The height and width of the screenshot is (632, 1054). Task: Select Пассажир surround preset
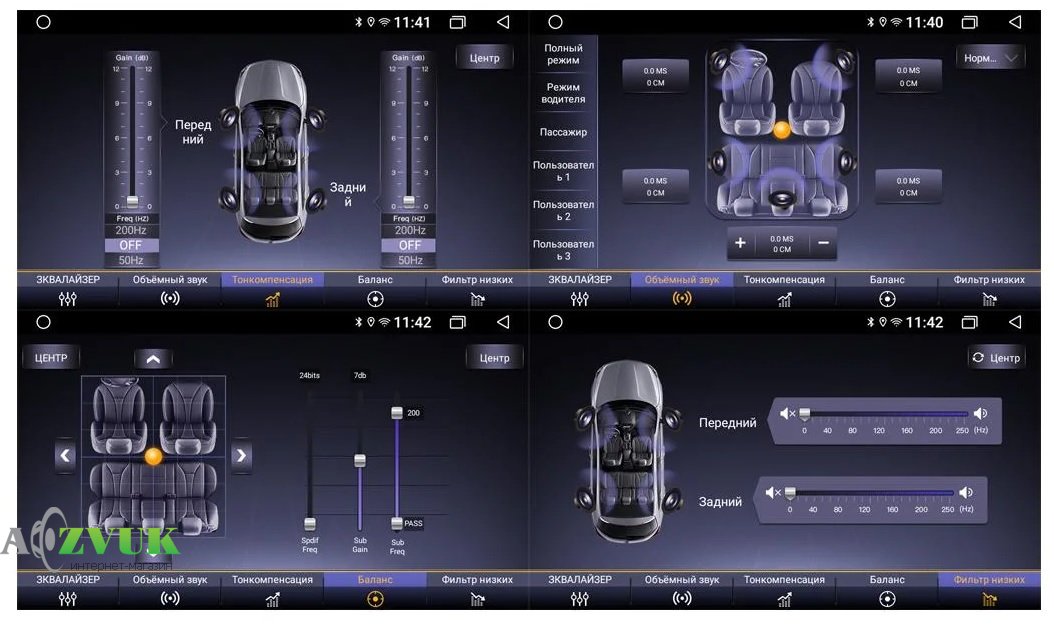[x=563, y=132]
